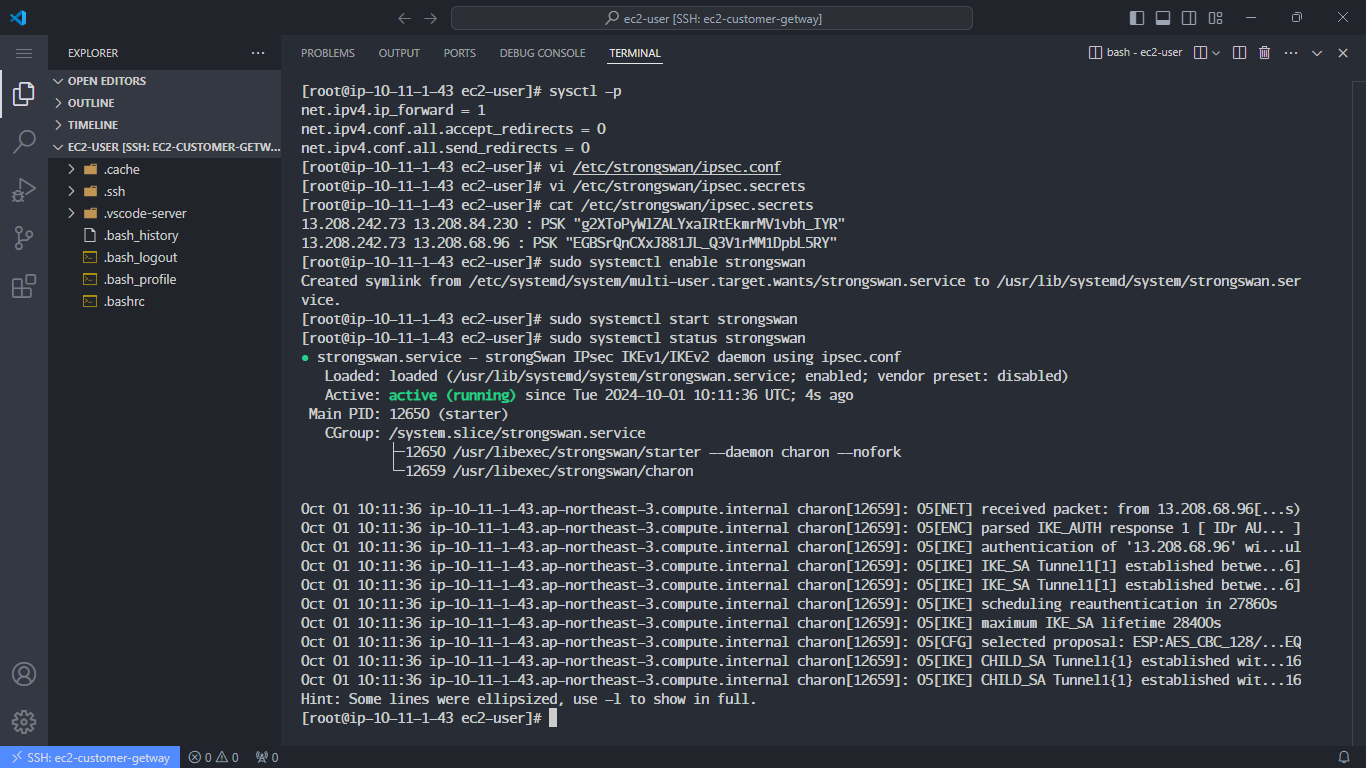The width and height of the screenshot is (1366, 768).
Task: Open the Accounts icon in Activity Bar
Action: pyautogui.click(x=24, y=675)
